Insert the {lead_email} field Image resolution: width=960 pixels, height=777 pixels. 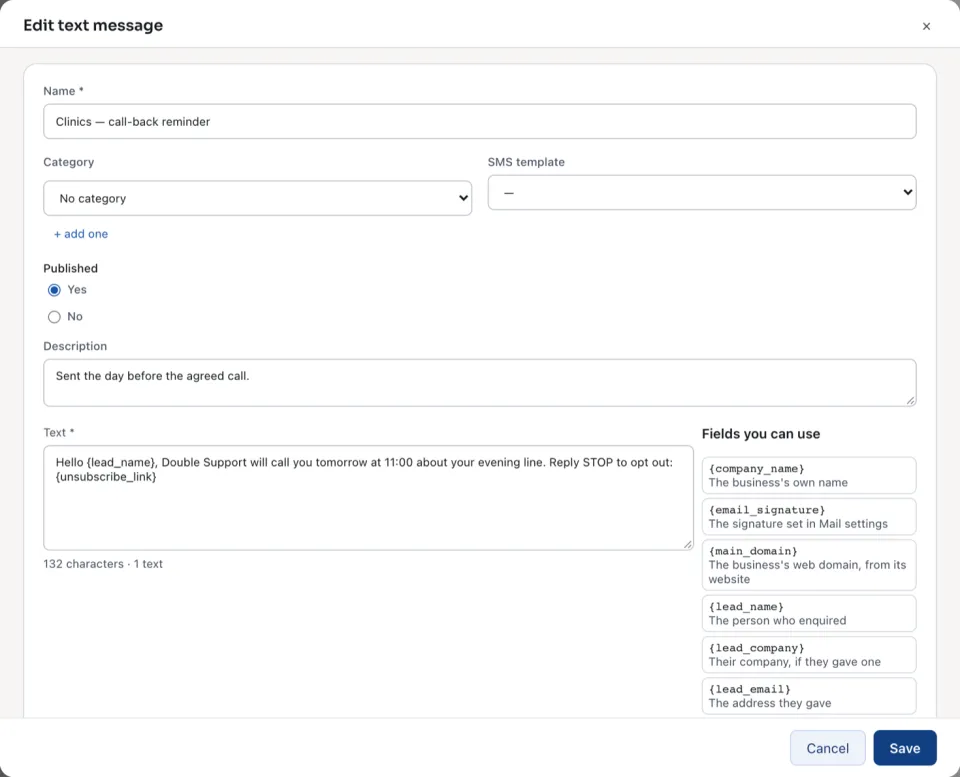(x=809, y=696)
